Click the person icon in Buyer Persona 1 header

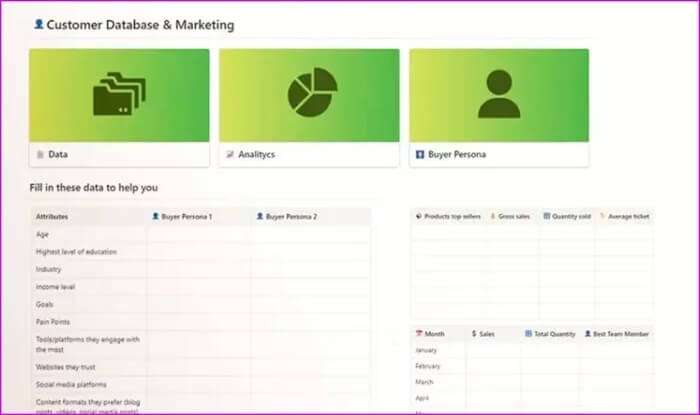pos(156,216)
